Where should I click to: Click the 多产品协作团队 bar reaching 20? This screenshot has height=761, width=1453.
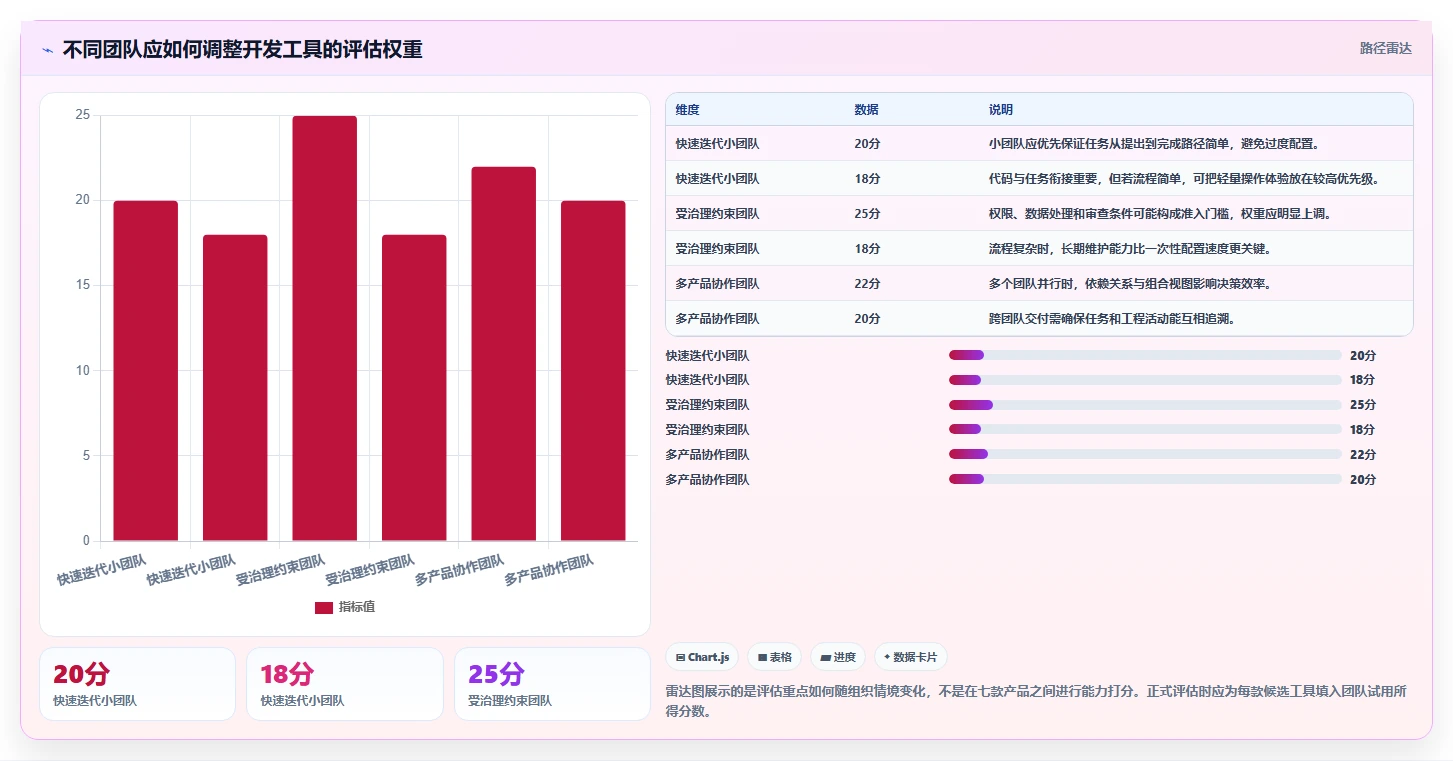pos(593,371)
